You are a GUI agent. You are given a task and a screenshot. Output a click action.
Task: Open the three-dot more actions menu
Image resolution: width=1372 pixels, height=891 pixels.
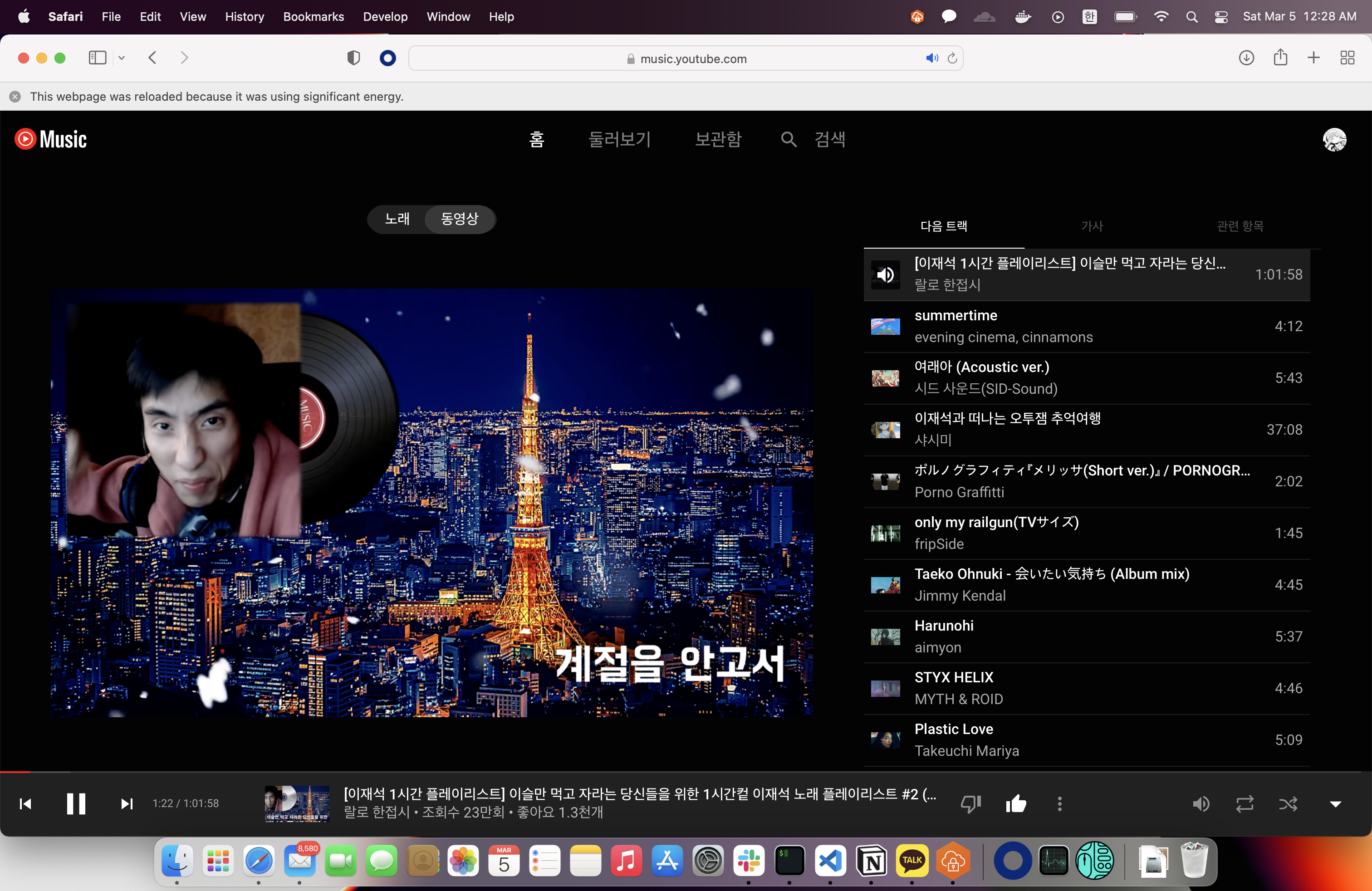click(1059, 803)
